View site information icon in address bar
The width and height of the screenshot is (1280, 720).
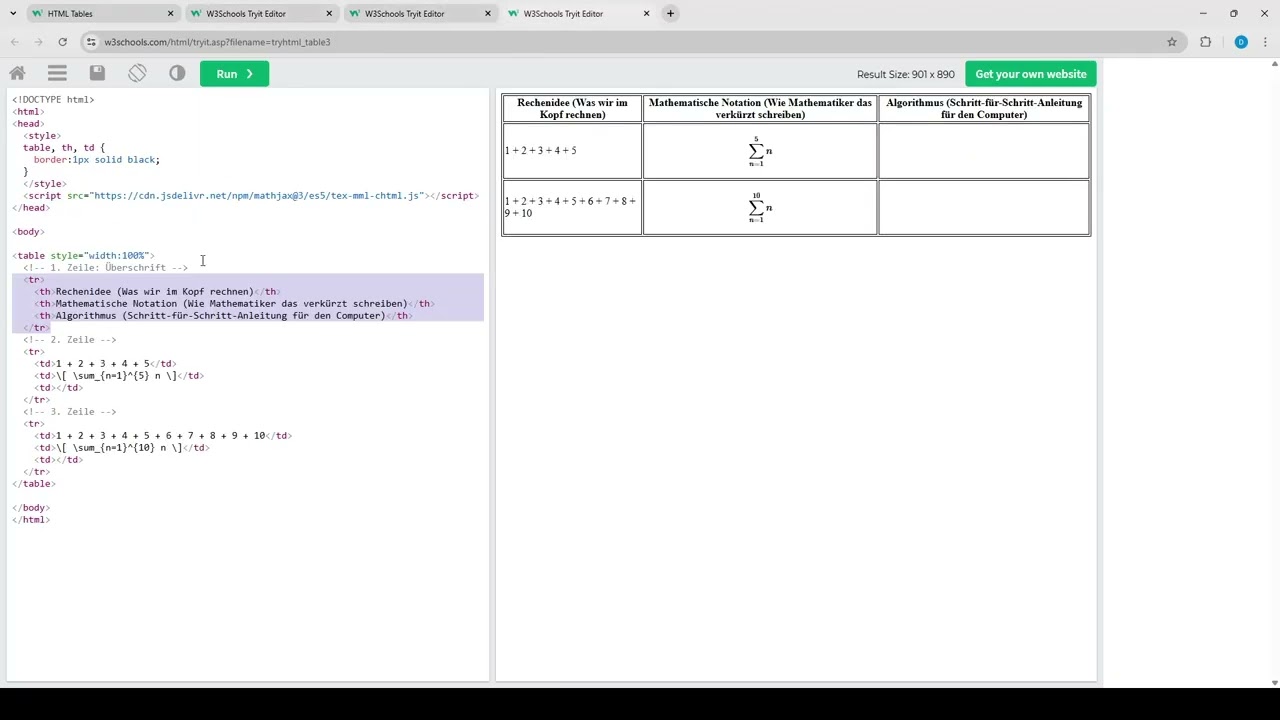click(x=91, y=42)
